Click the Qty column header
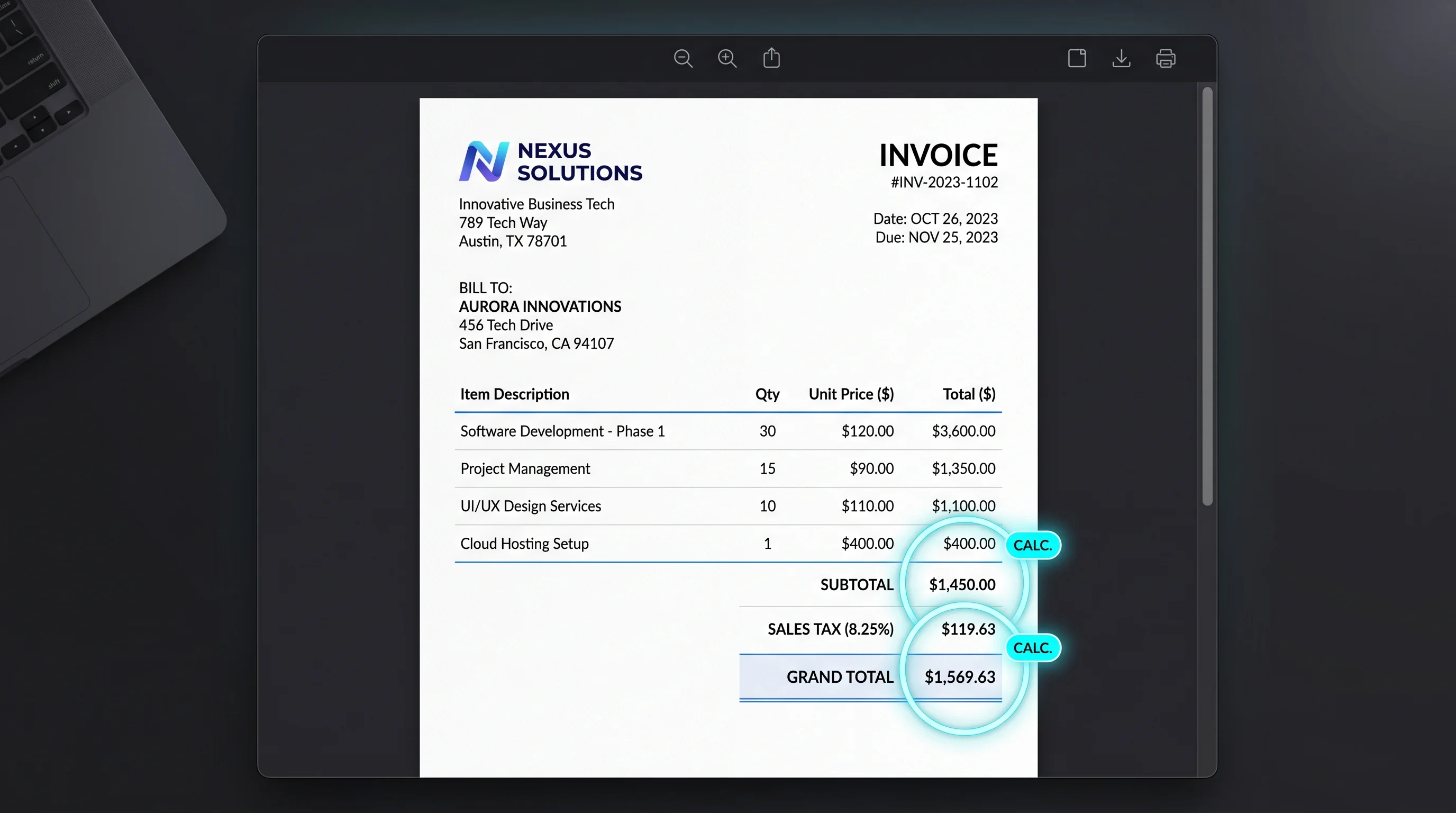 [x=768, y=395]
